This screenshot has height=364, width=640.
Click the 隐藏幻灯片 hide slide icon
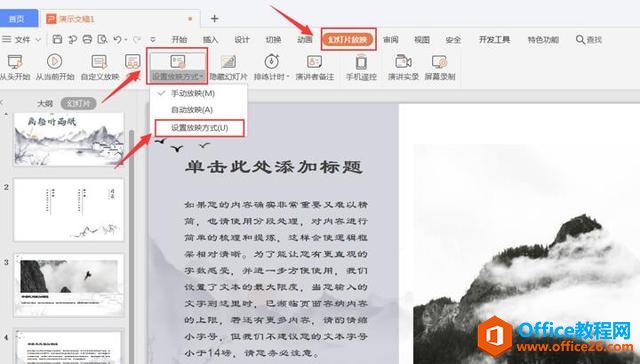[228, 62]
